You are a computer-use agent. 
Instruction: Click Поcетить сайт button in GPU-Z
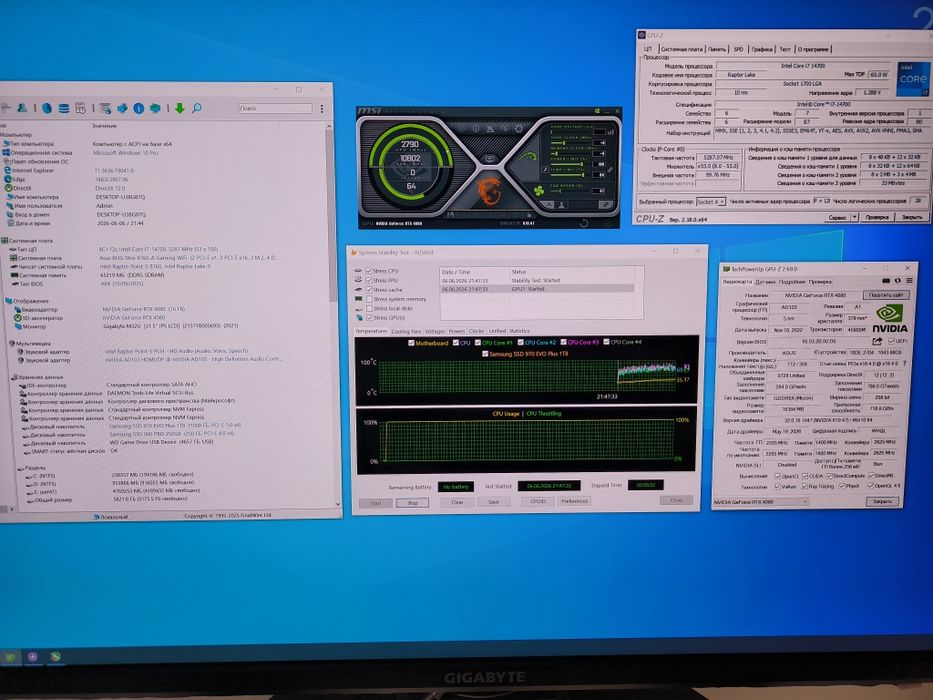point(885,295)
